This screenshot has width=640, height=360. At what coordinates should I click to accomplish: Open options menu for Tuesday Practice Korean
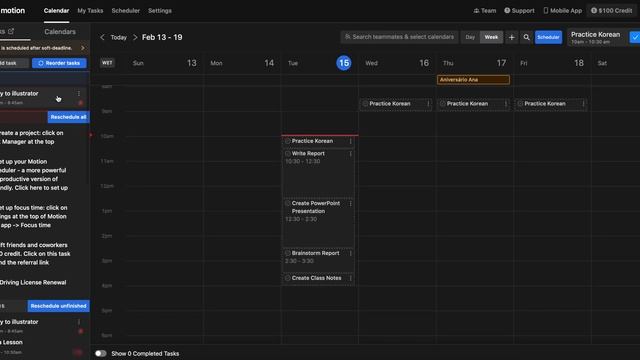pos(350,141)
